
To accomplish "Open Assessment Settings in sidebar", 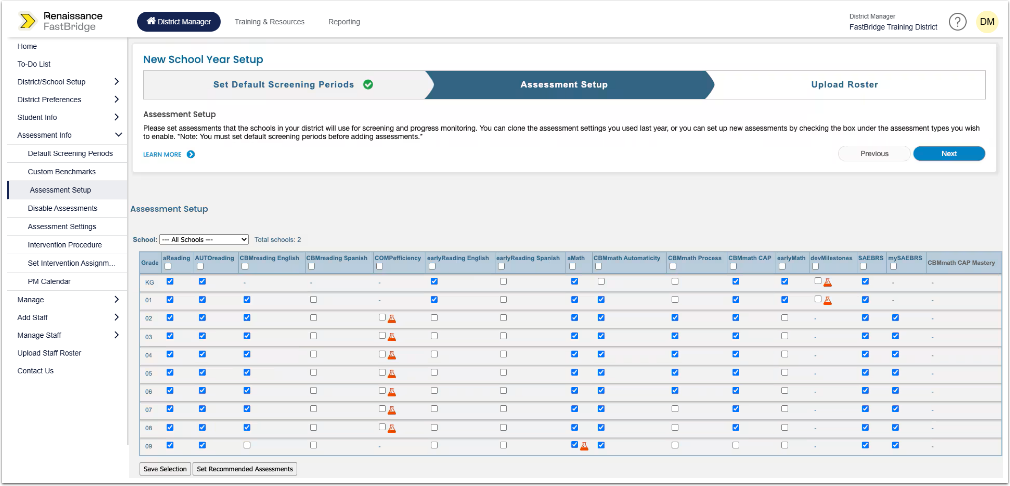I will tap(62, 227).
